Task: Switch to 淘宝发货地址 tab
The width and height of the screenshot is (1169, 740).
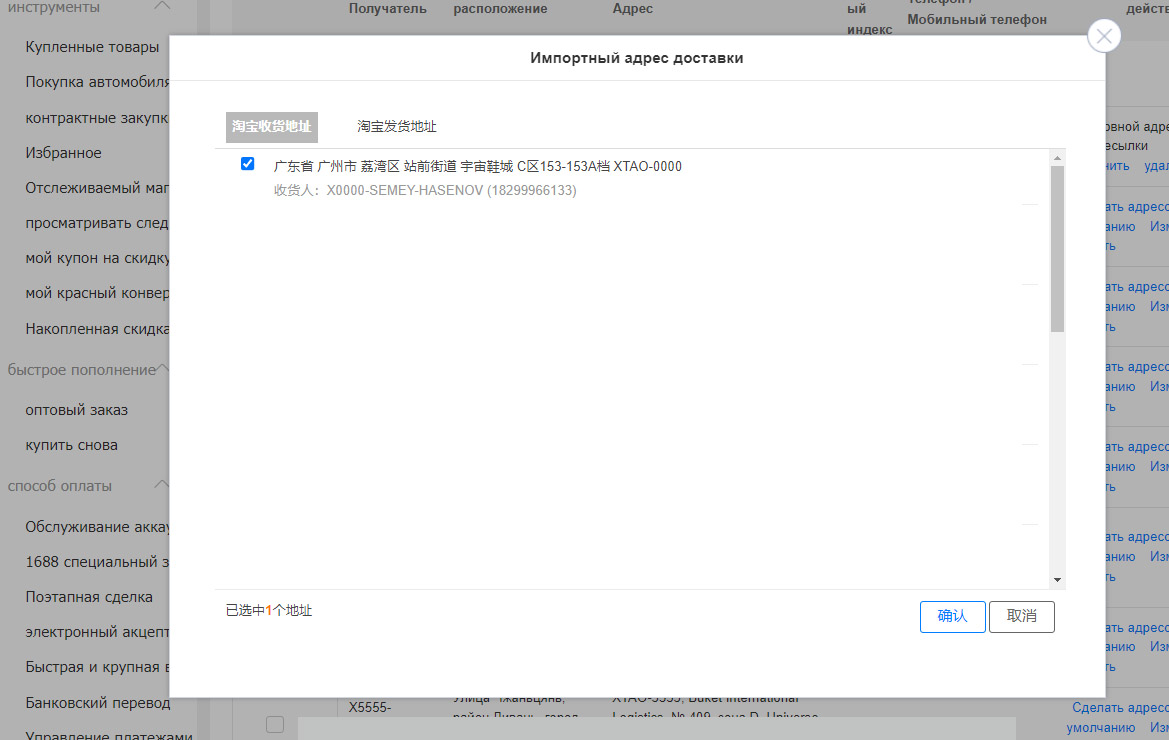Action: point(397,127)
